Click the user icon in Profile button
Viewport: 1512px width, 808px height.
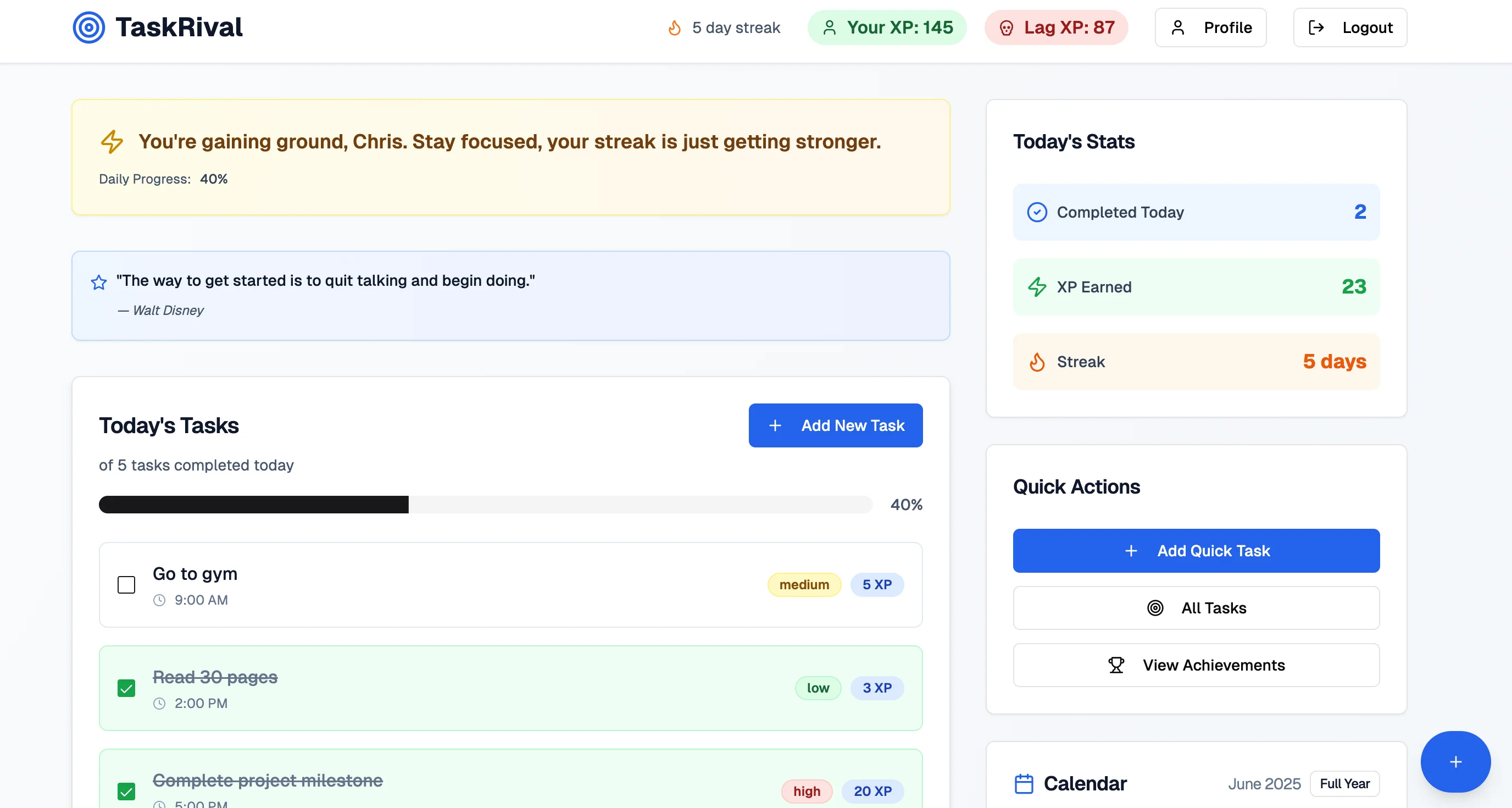pos(1177,27)
